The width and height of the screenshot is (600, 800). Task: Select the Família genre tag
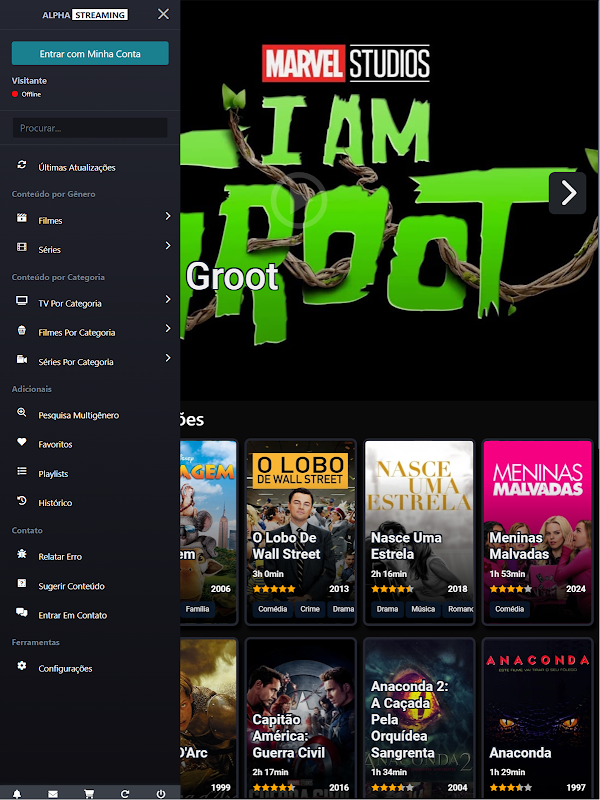click(x=197, y=609)
